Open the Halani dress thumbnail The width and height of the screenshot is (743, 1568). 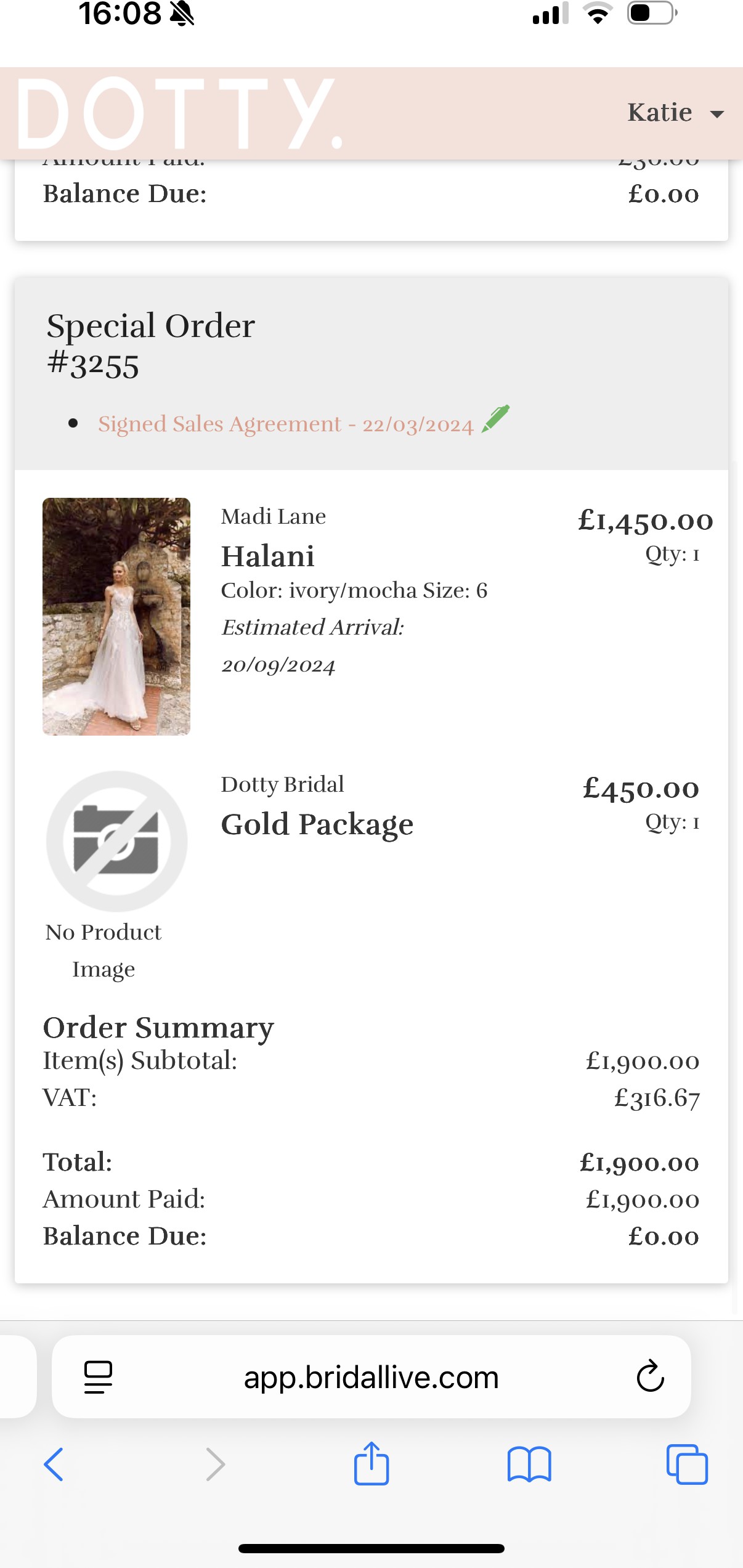pyautogui.click(x=116, y=616)
